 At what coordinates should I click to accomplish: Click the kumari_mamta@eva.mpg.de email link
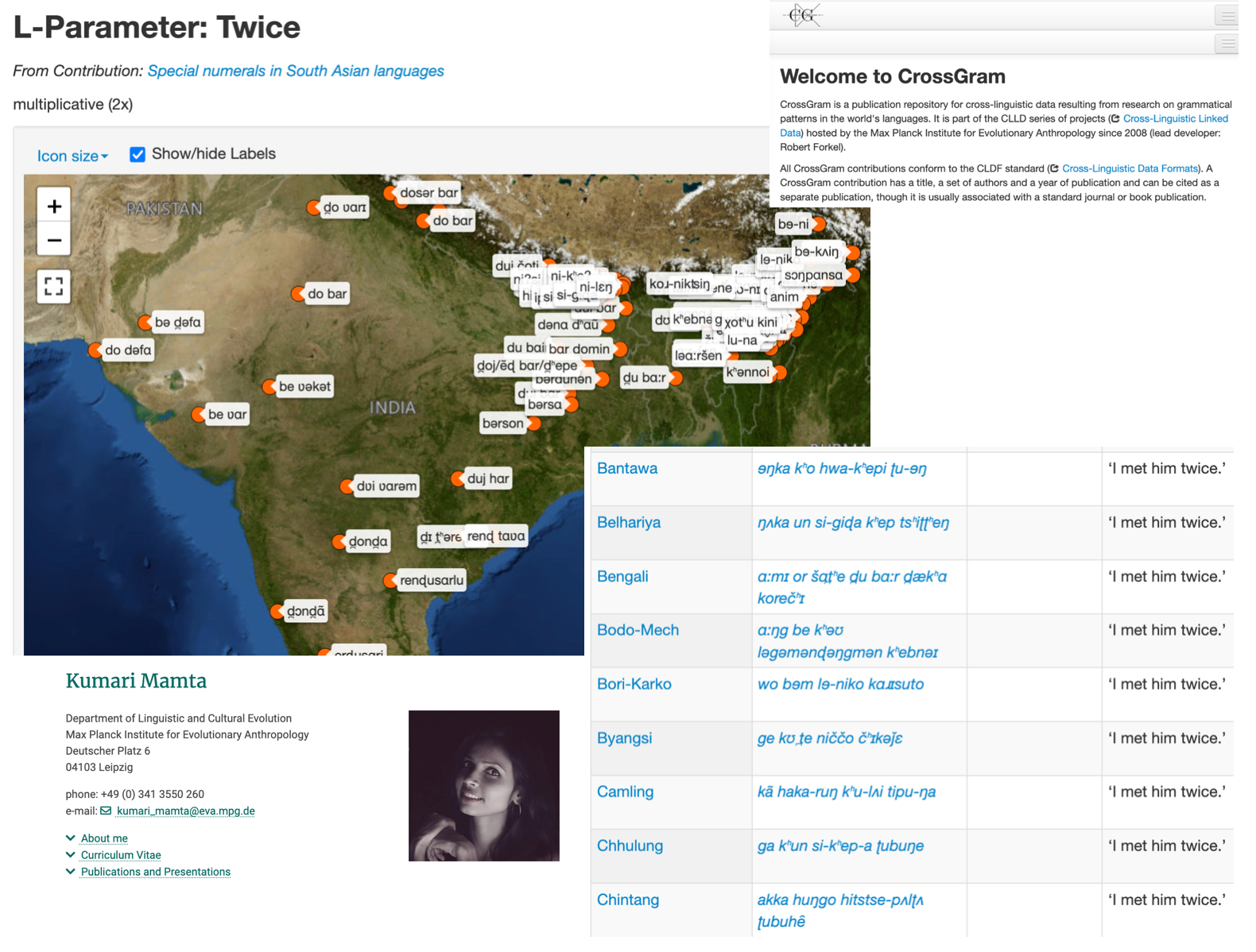[185, 811]
